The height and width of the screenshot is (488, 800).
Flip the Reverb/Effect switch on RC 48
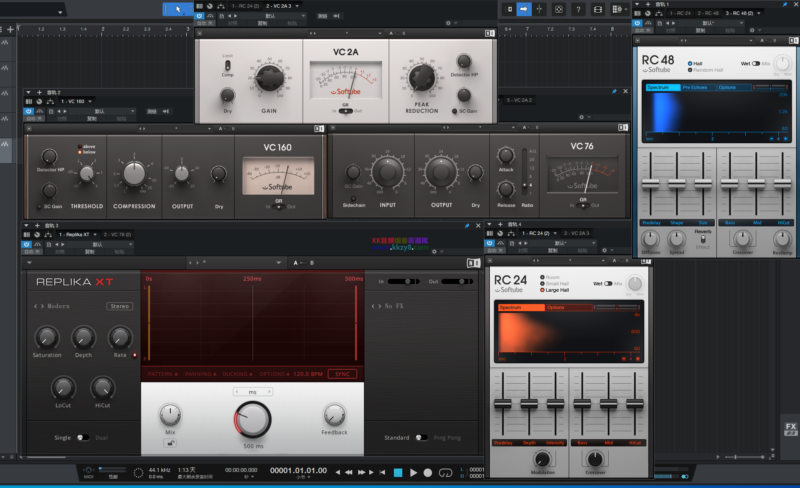pyautogui.click(x=703, y=239)
